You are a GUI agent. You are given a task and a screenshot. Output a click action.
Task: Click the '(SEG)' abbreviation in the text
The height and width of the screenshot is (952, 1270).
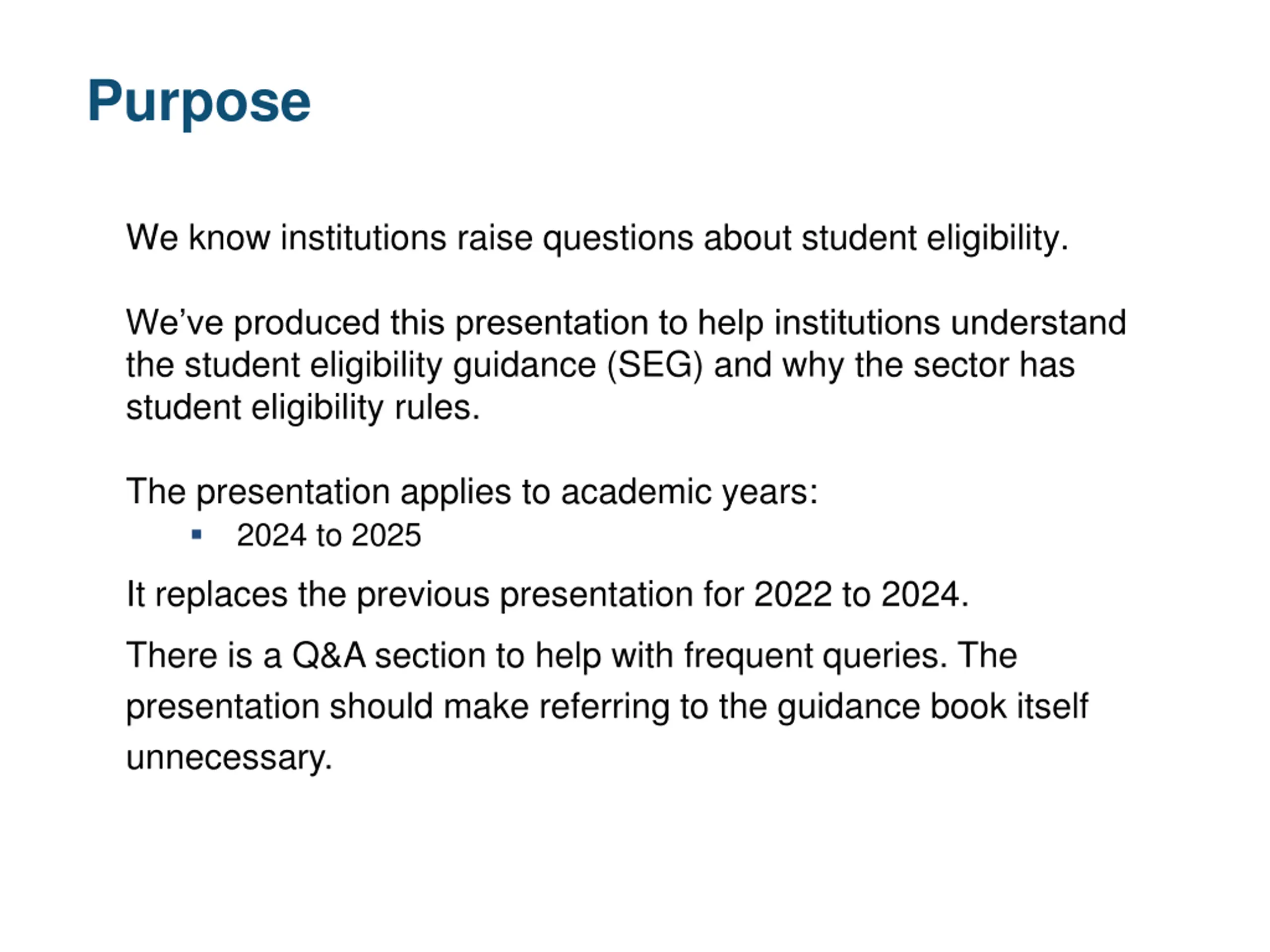(654, 365)
